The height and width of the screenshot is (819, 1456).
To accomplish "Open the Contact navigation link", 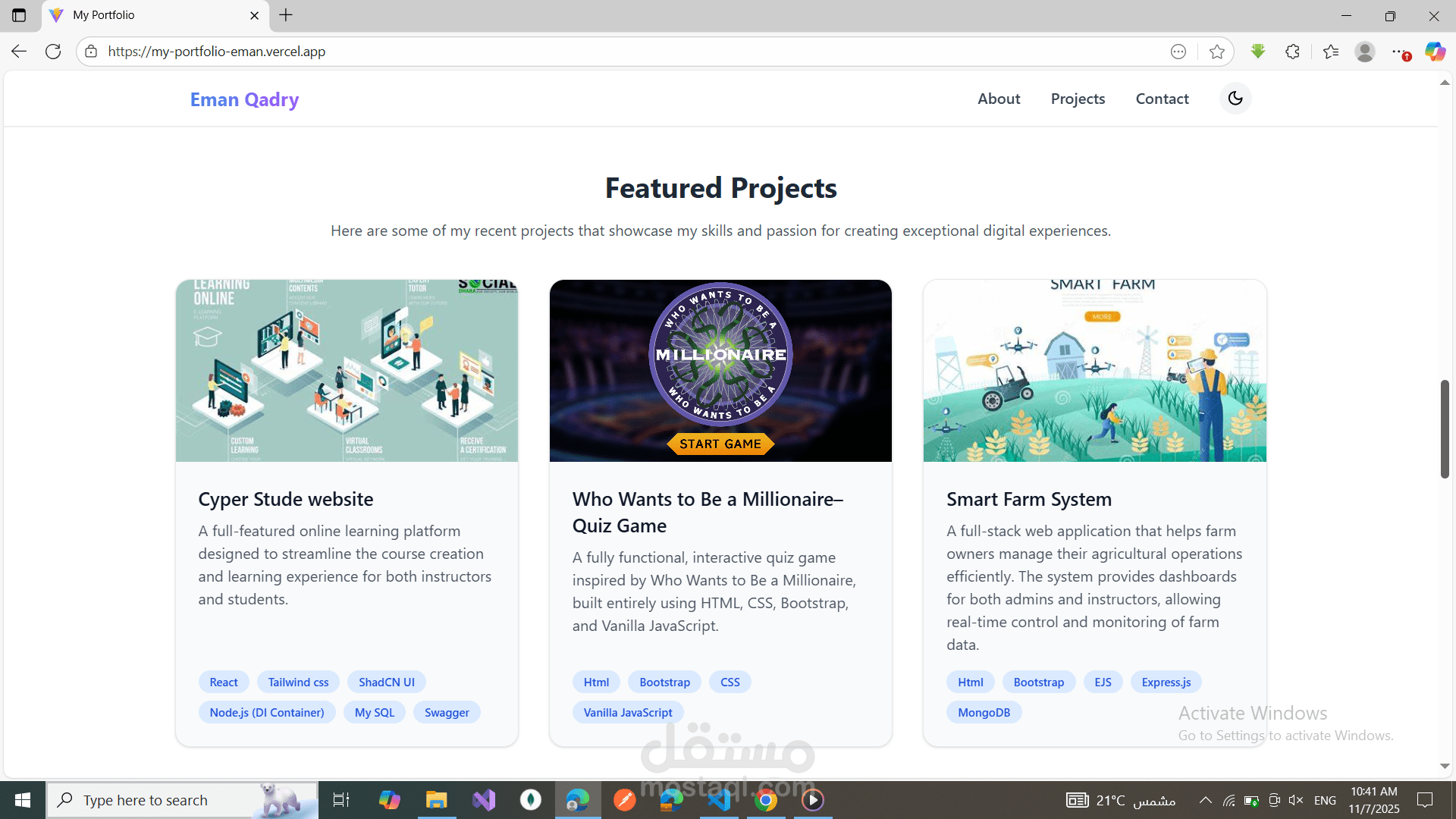I will click(x=1162, y=99).
